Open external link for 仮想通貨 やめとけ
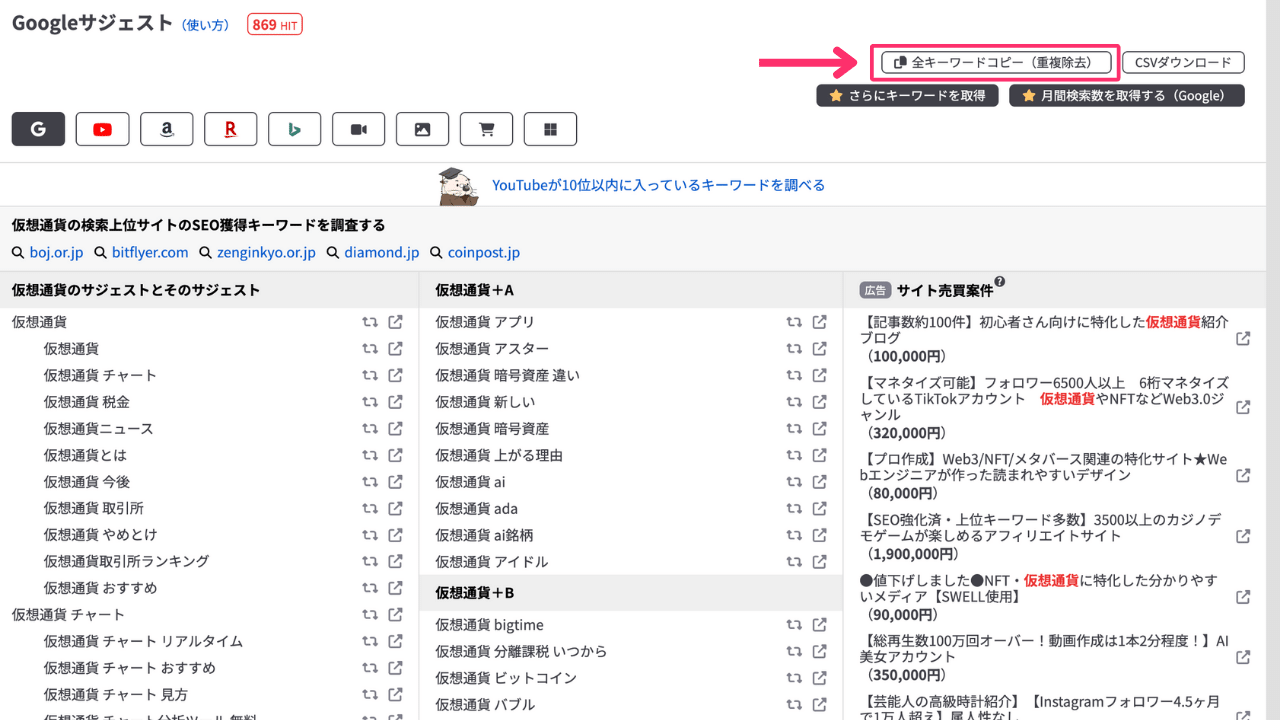The height and width of the screenshot is (720, 1280). 395,534
